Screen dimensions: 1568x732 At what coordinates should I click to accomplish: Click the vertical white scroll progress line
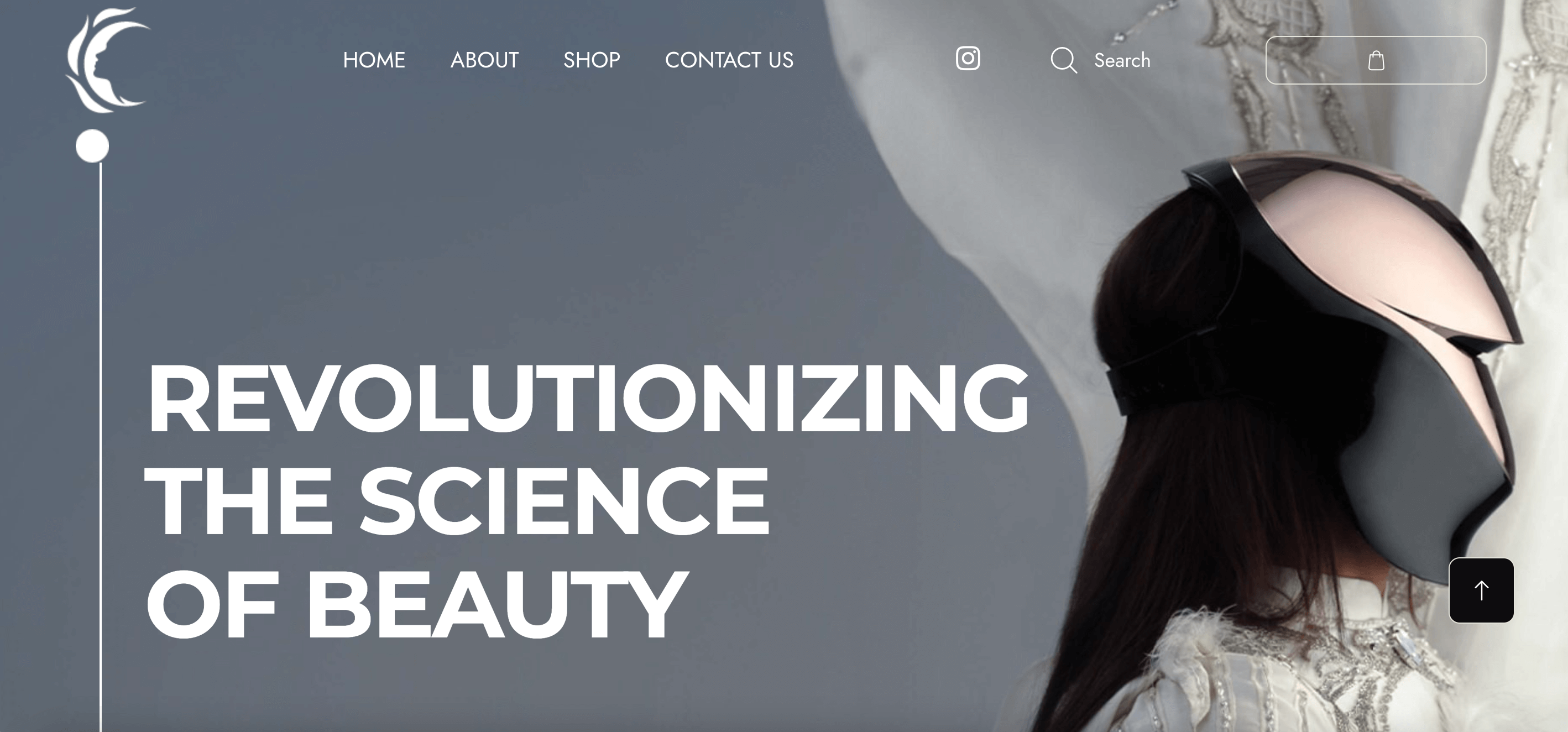click(x=101, y=447)
